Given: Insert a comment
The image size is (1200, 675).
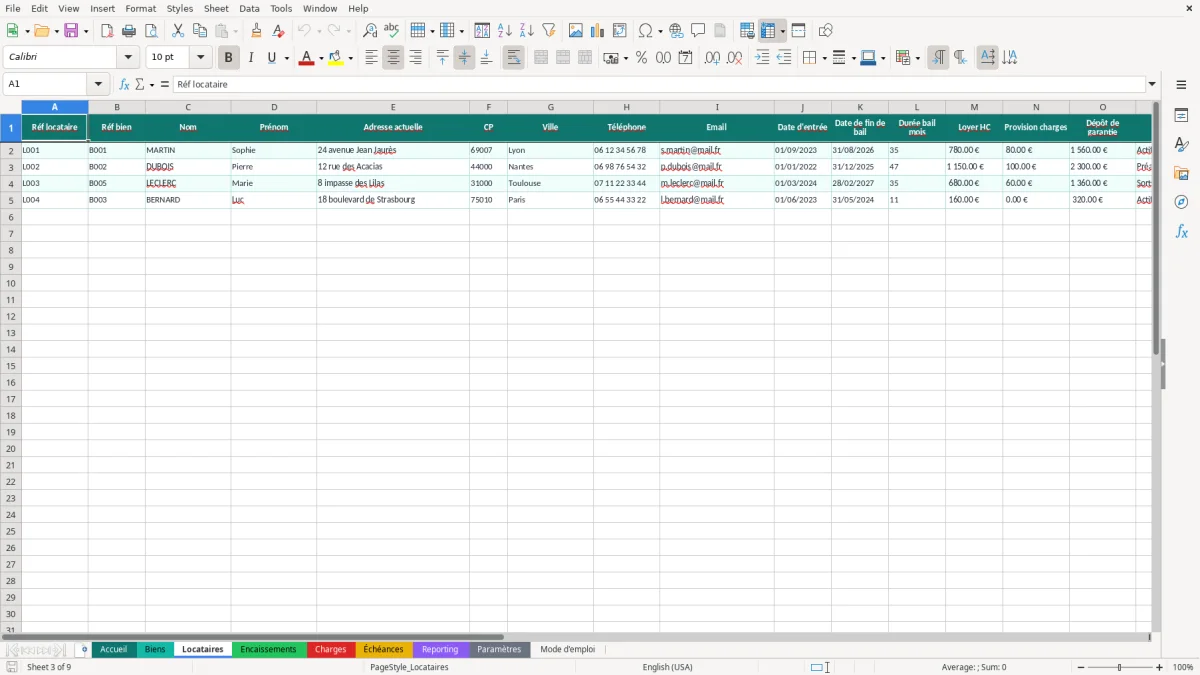Looking at the screenshot, I should [698, 31].
